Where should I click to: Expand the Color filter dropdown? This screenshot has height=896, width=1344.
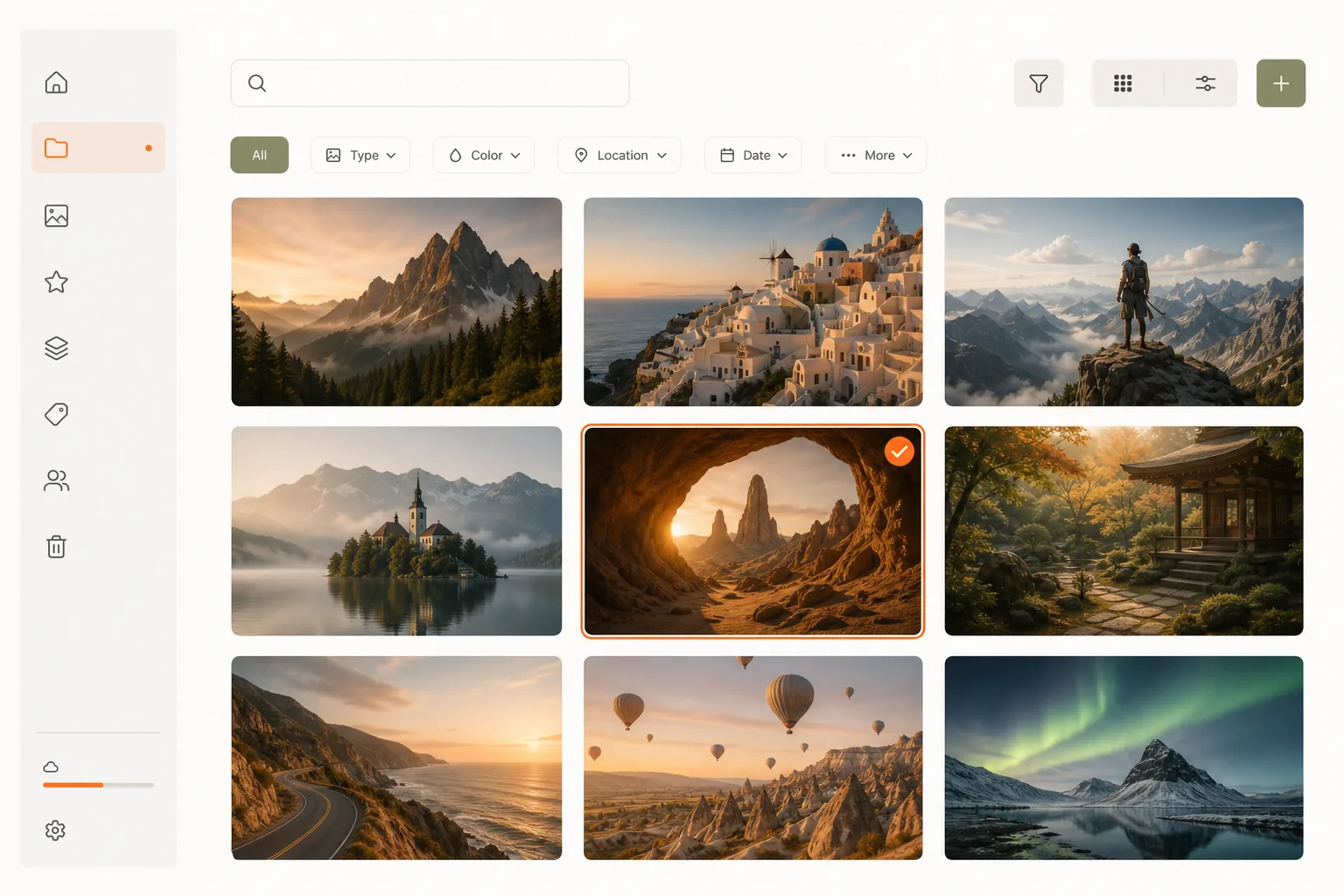click(484, 155)
